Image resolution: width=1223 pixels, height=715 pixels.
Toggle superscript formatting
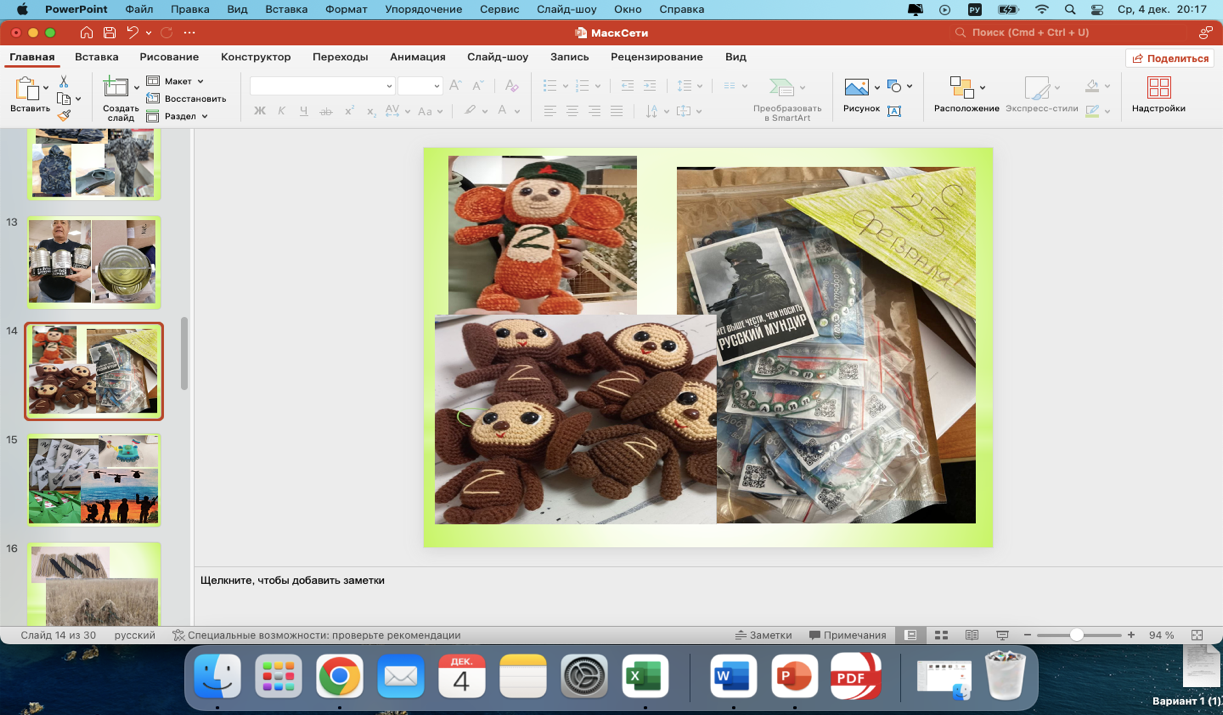point(349,111)
